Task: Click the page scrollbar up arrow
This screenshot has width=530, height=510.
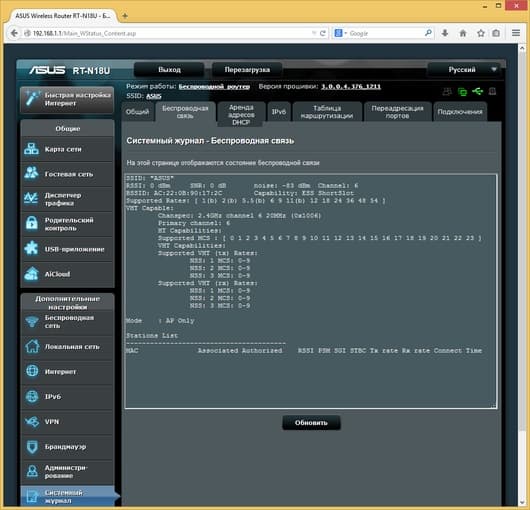Action: pos(522,49)
